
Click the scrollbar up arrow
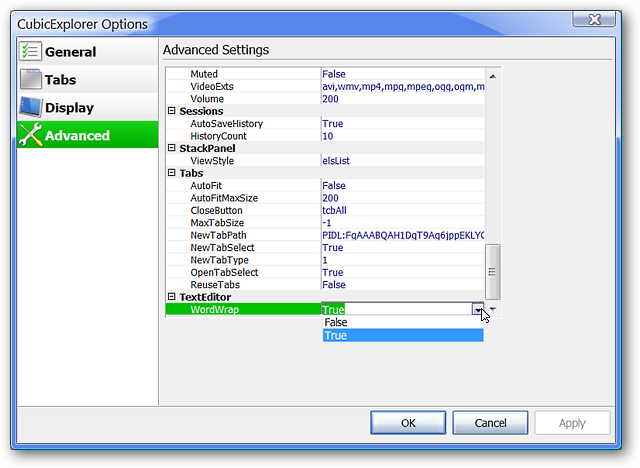[493, 76]
